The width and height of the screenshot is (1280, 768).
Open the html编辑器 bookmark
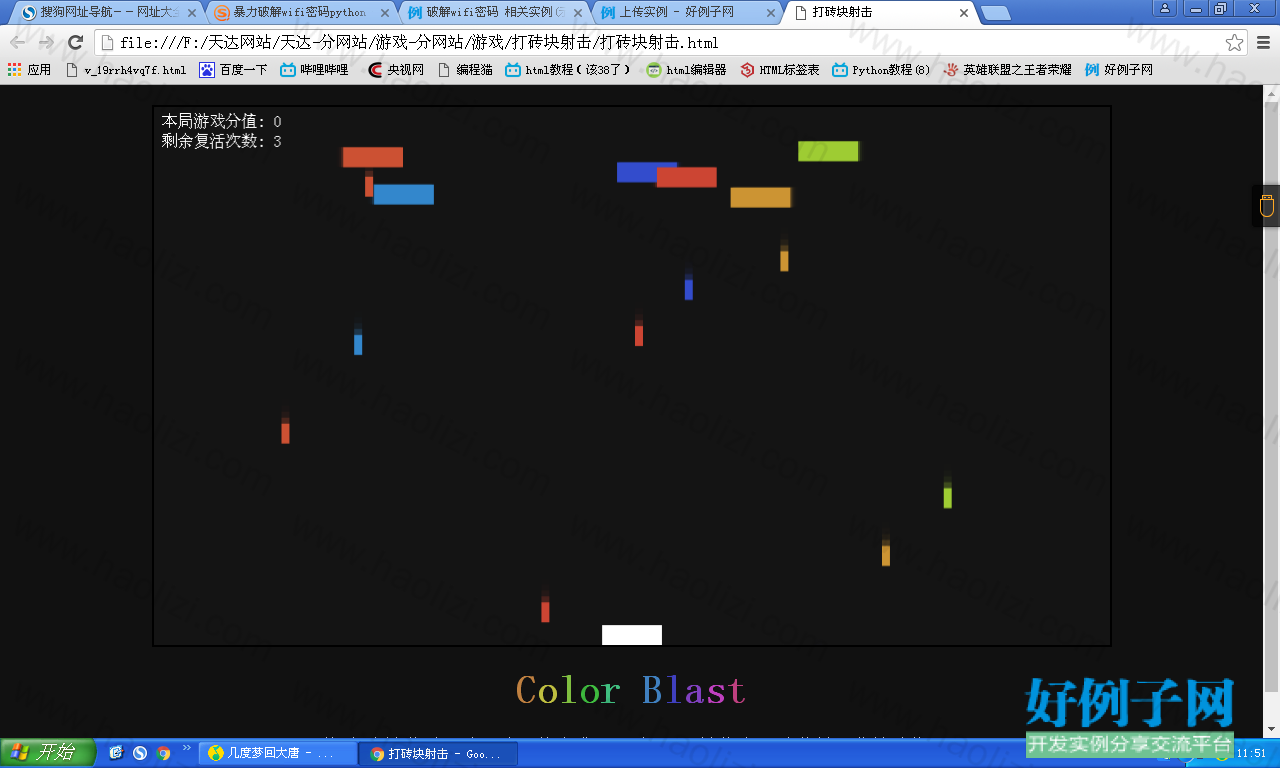click(686, 70)
